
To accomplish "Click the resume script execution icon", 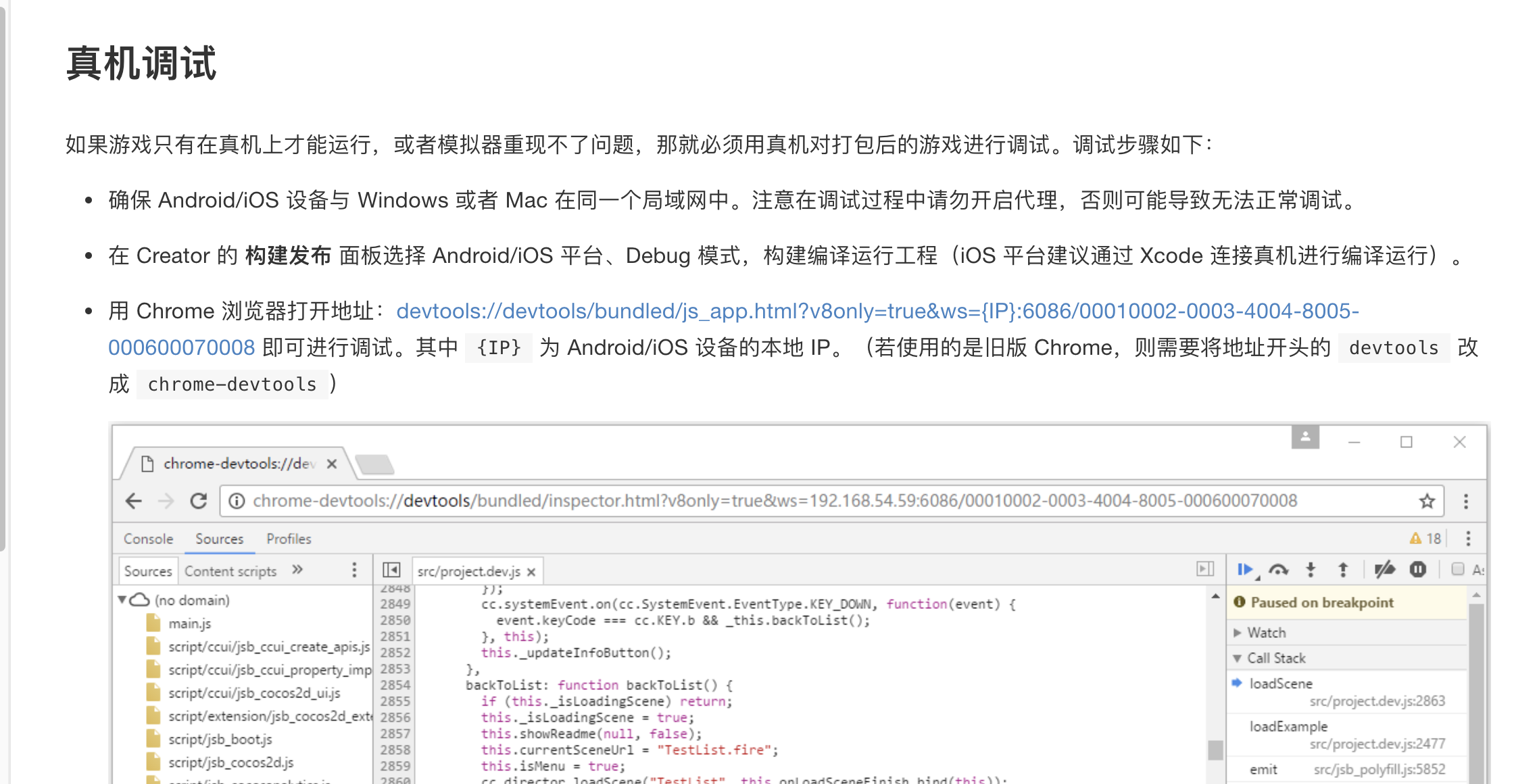I will (x=1244, y=570).
